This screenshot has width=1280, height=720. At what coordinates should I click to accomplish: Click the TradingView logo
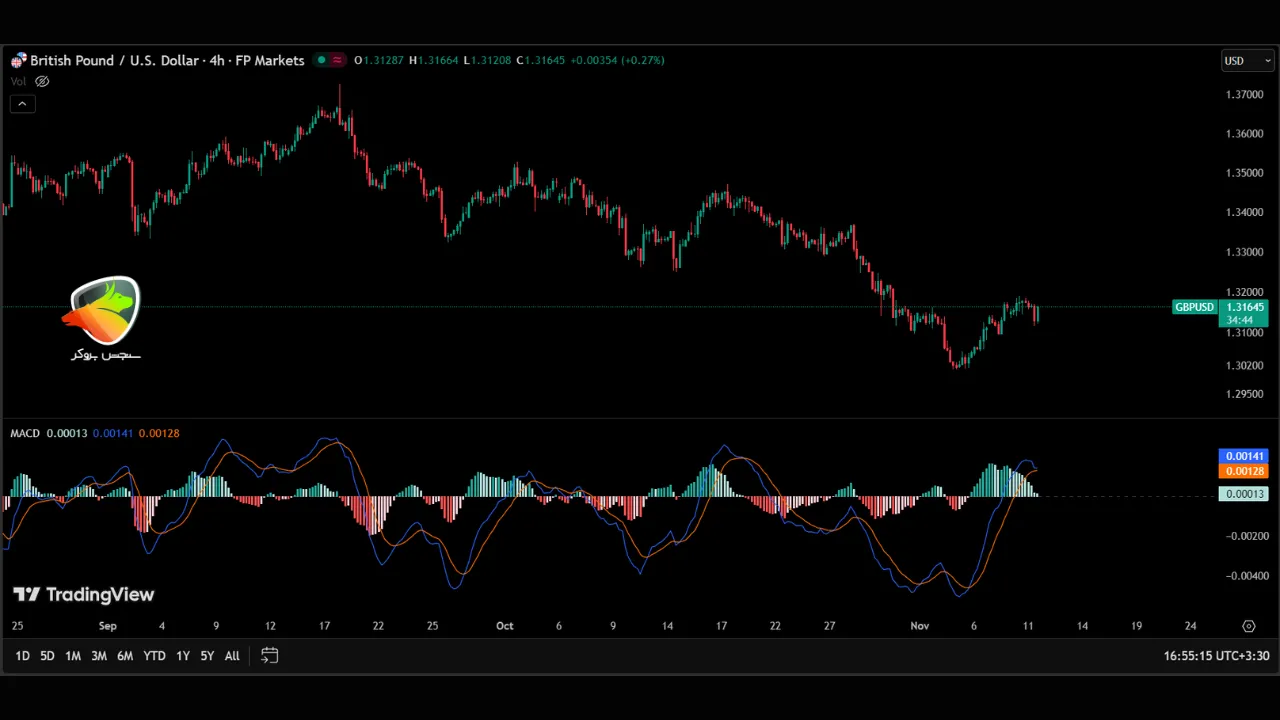(84, 595)
